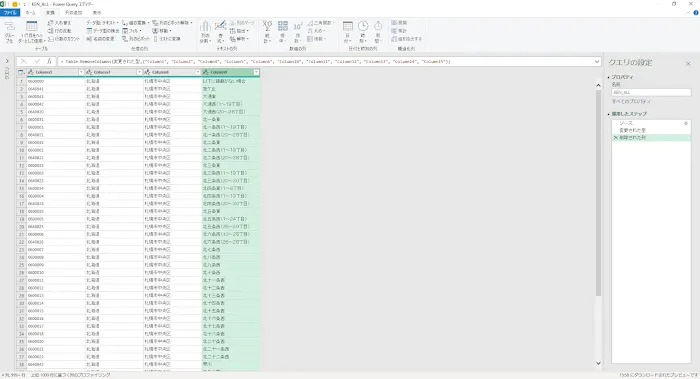Open the Trigonometry (三角関数) dropdown
Viewport: 700px width, 379px height.
point(321,23)
